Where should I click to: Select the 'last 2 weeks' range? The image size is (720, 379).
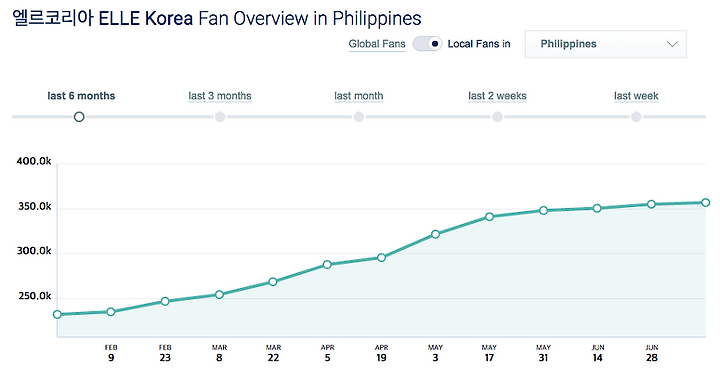(497, 96)
